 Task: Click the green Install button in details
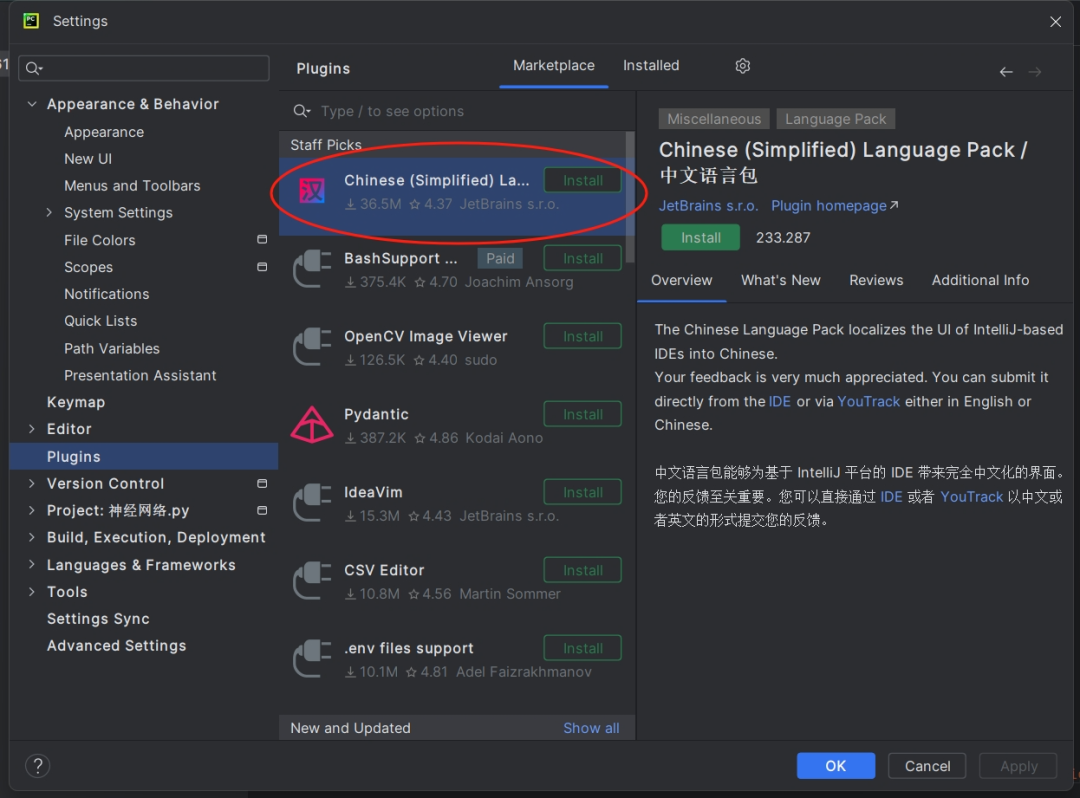click(x=700, y=238)
